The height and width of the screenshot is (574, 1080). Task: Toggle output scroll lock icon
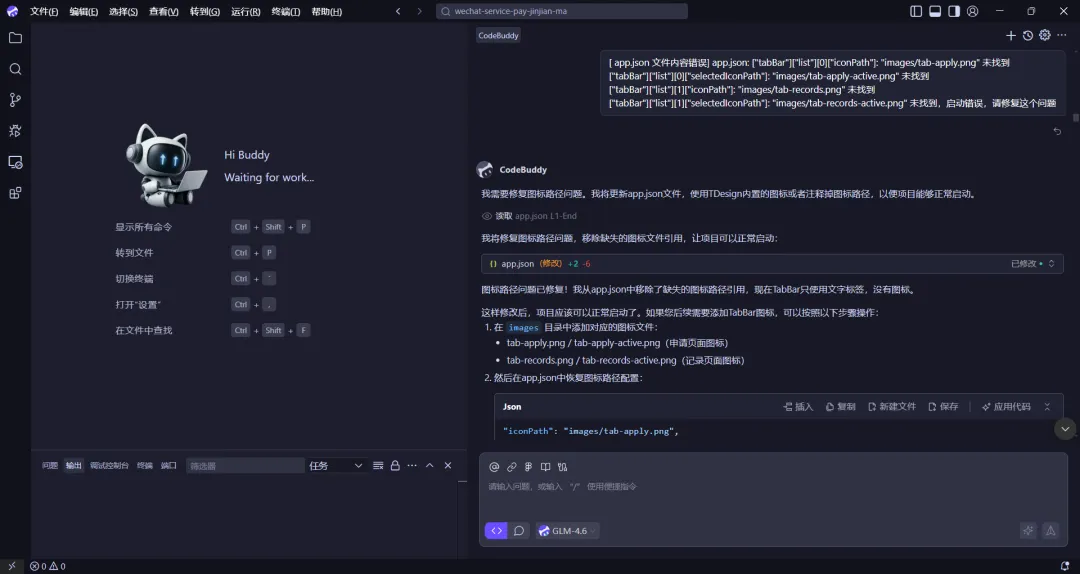coord(395,466)
